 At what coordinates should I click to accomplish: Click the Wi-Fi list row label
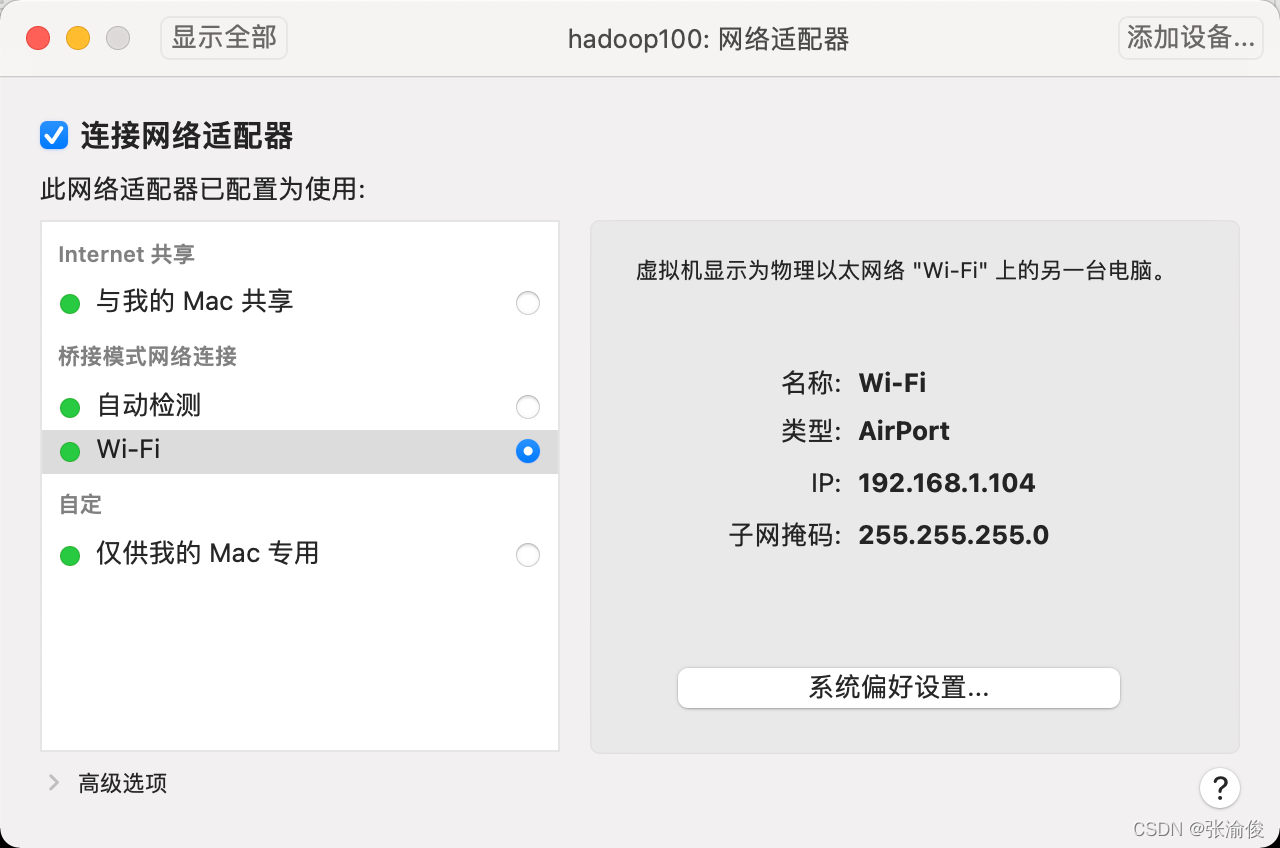tap(128, 449)
